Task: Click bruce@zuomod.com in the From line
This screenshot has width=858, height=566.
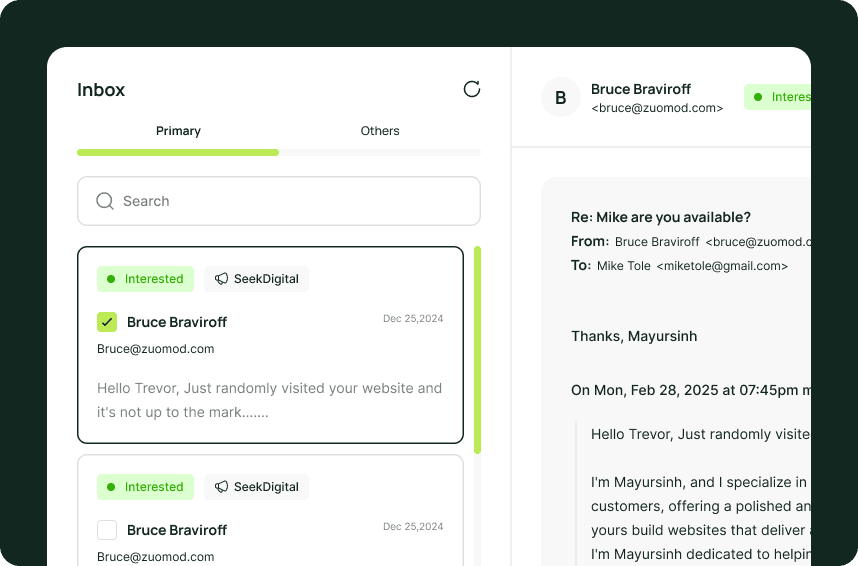Action: tap(758, 242)
